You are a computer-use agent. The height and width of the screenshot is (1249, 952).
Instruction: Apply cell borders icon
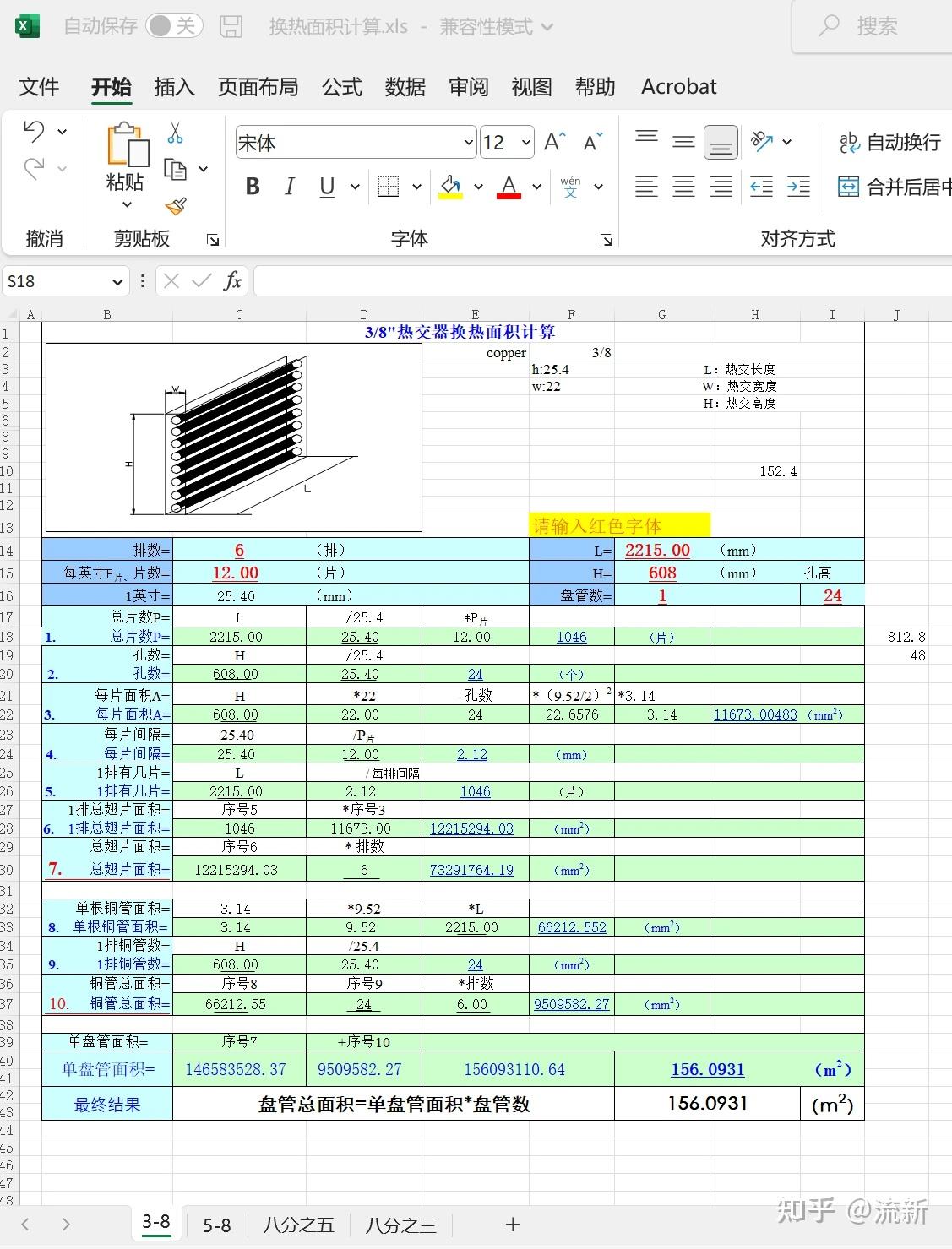[389, 187]
